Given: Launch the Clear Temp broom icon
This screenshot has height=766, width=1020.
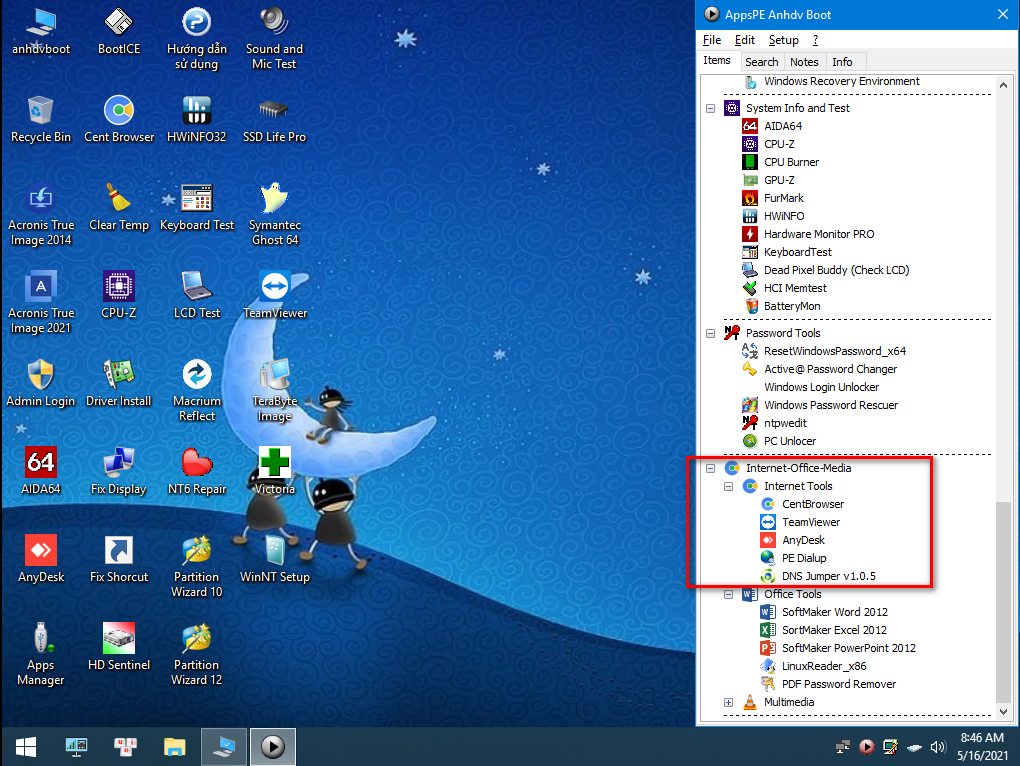Looking at the screenshot, I should (119, 207).
